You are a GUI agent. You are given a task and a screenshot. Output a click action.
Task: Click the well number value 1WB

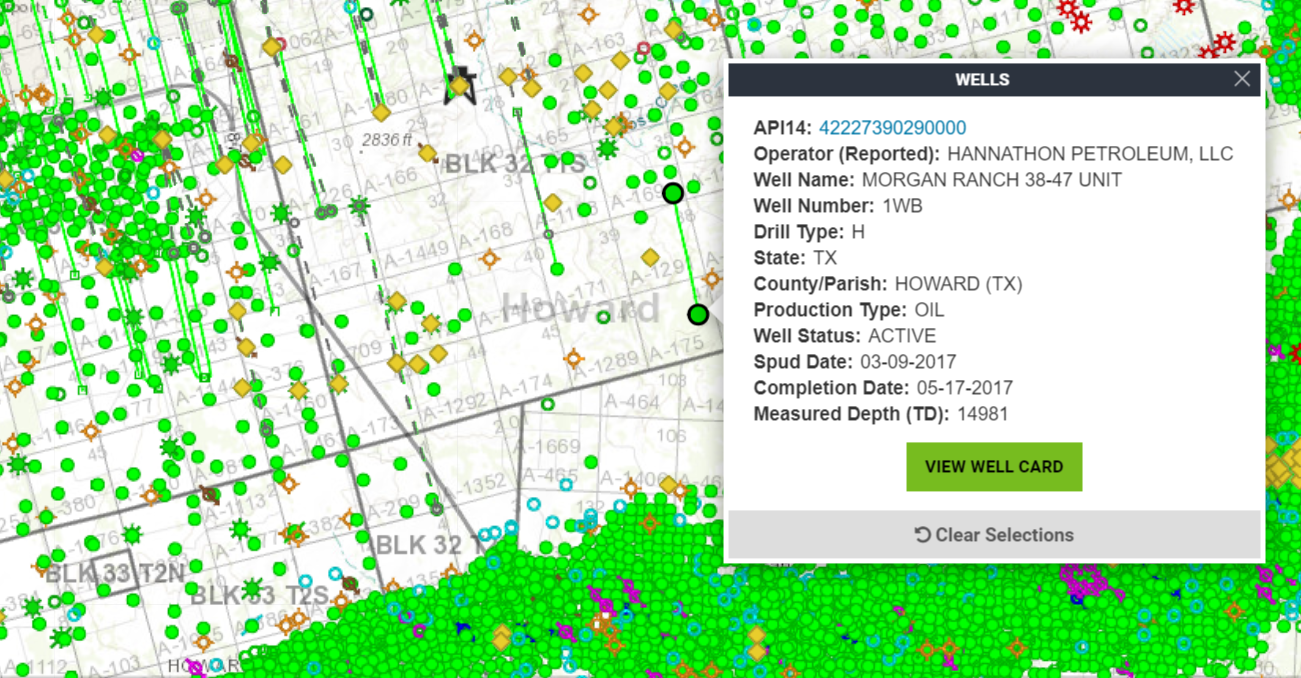(x=902, y=206)
